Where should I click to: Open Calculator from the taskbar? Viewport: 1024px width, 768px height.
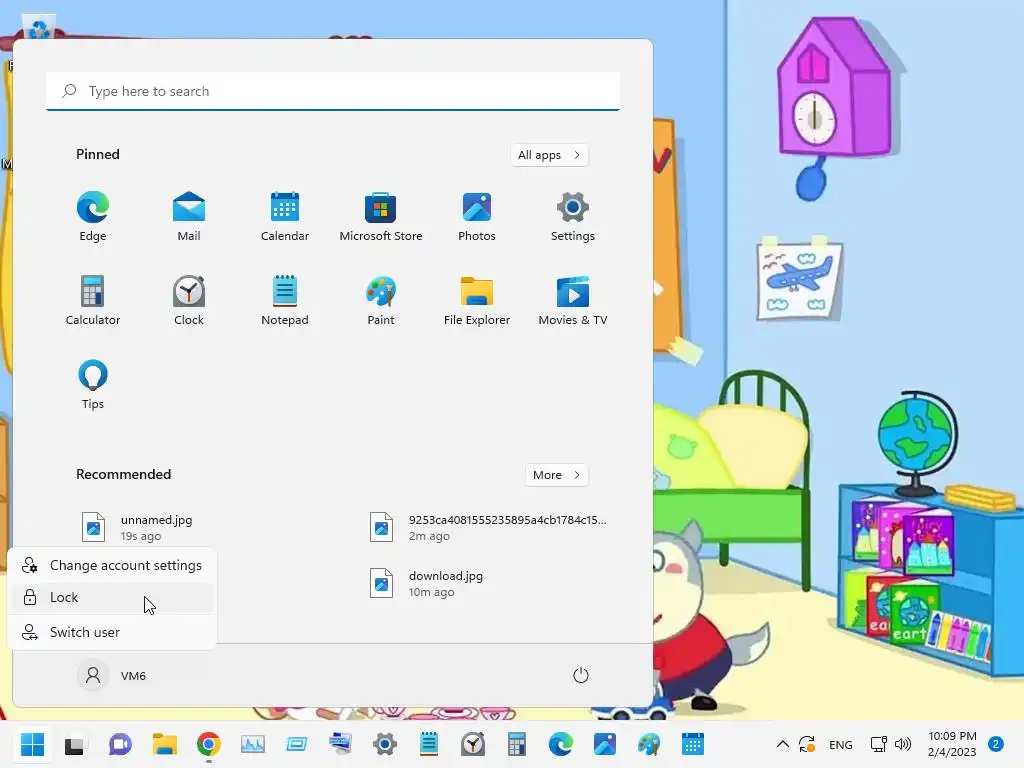(x=517, y=744)
